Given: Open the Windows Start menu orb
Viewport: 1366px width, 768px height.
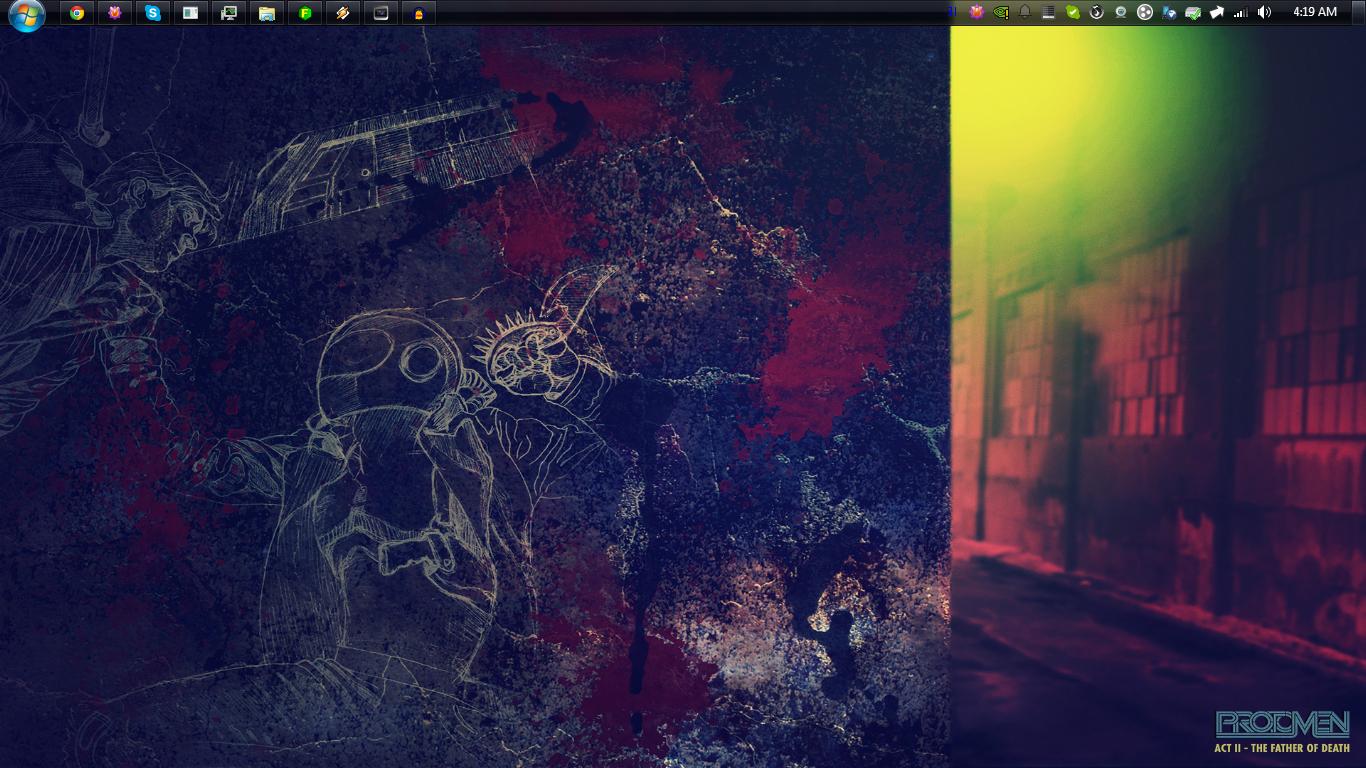Looking at the screenshot, I should tap(26, 14).
